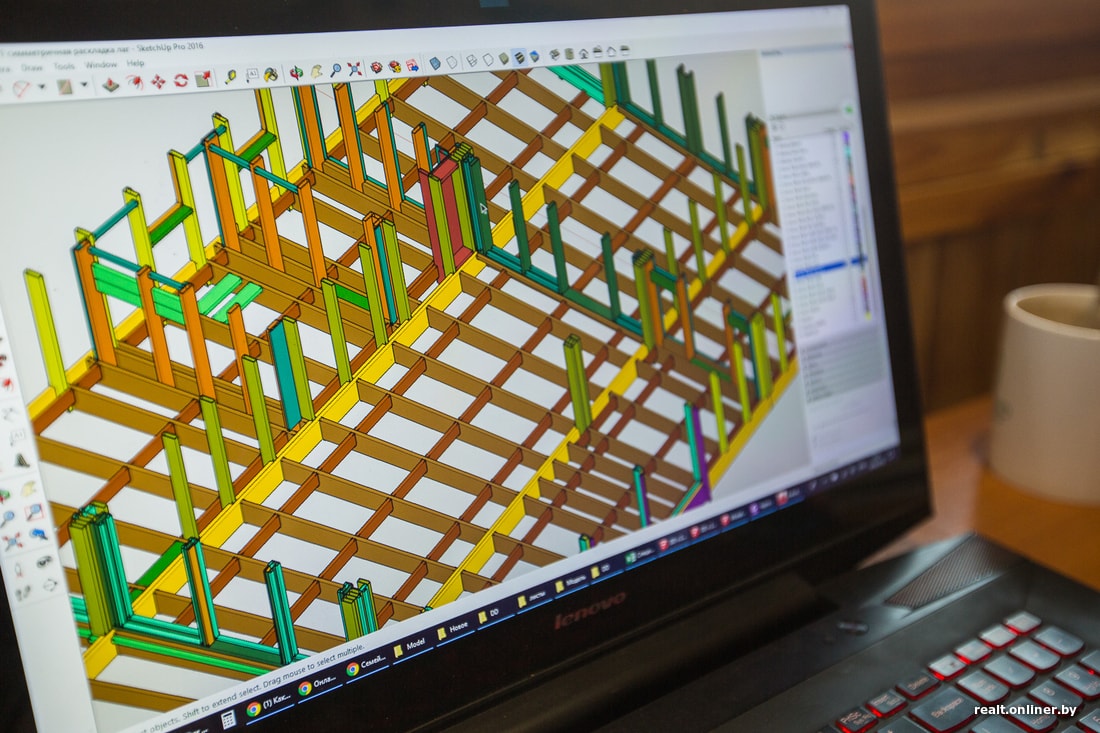This screenshot has height=733, width=1100.
Task: Click the Extension Warehouse icon
Action: 395,67
